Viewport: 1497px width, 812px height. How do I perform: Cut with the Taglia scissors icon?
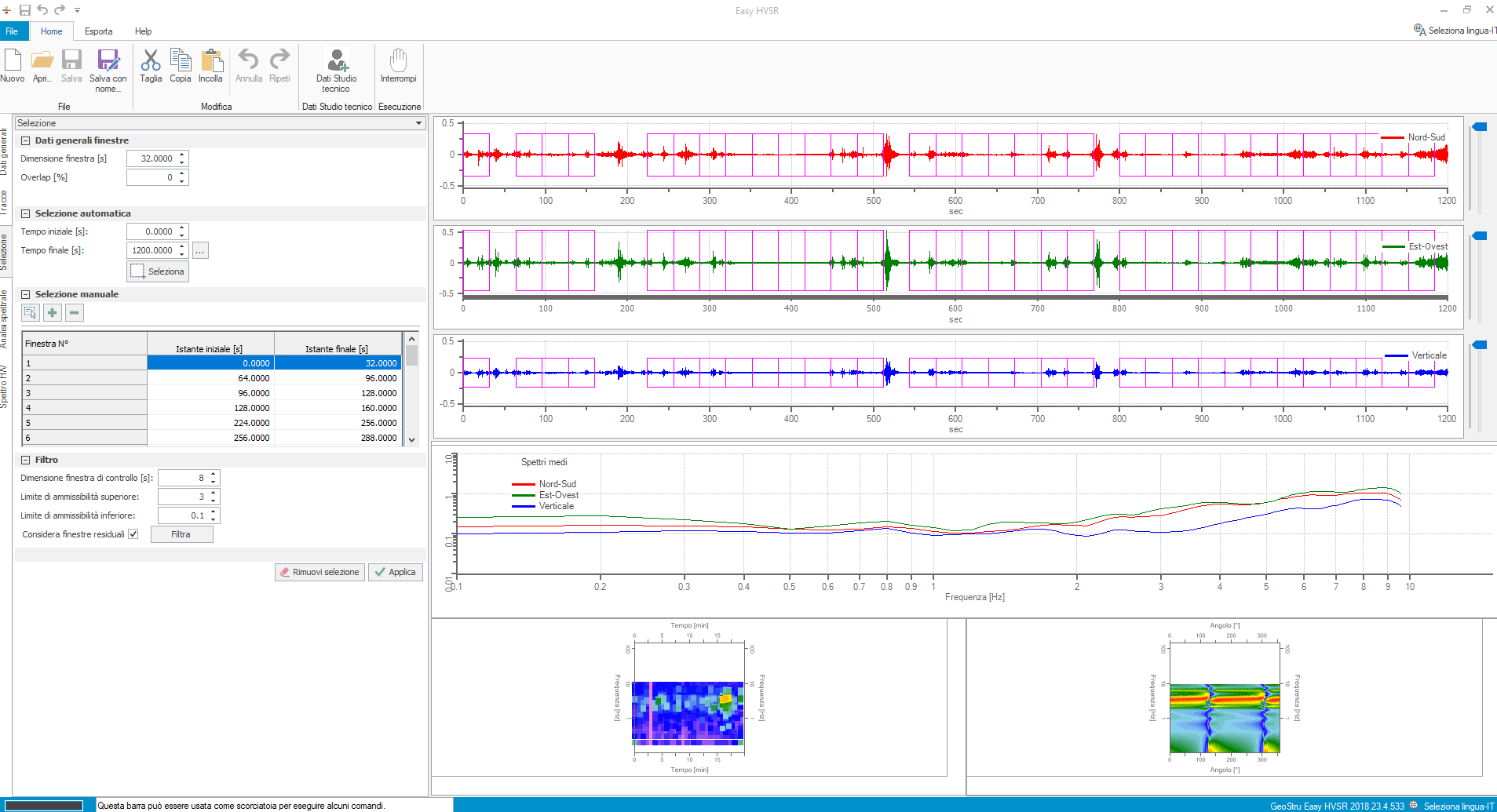click(151, 66)
